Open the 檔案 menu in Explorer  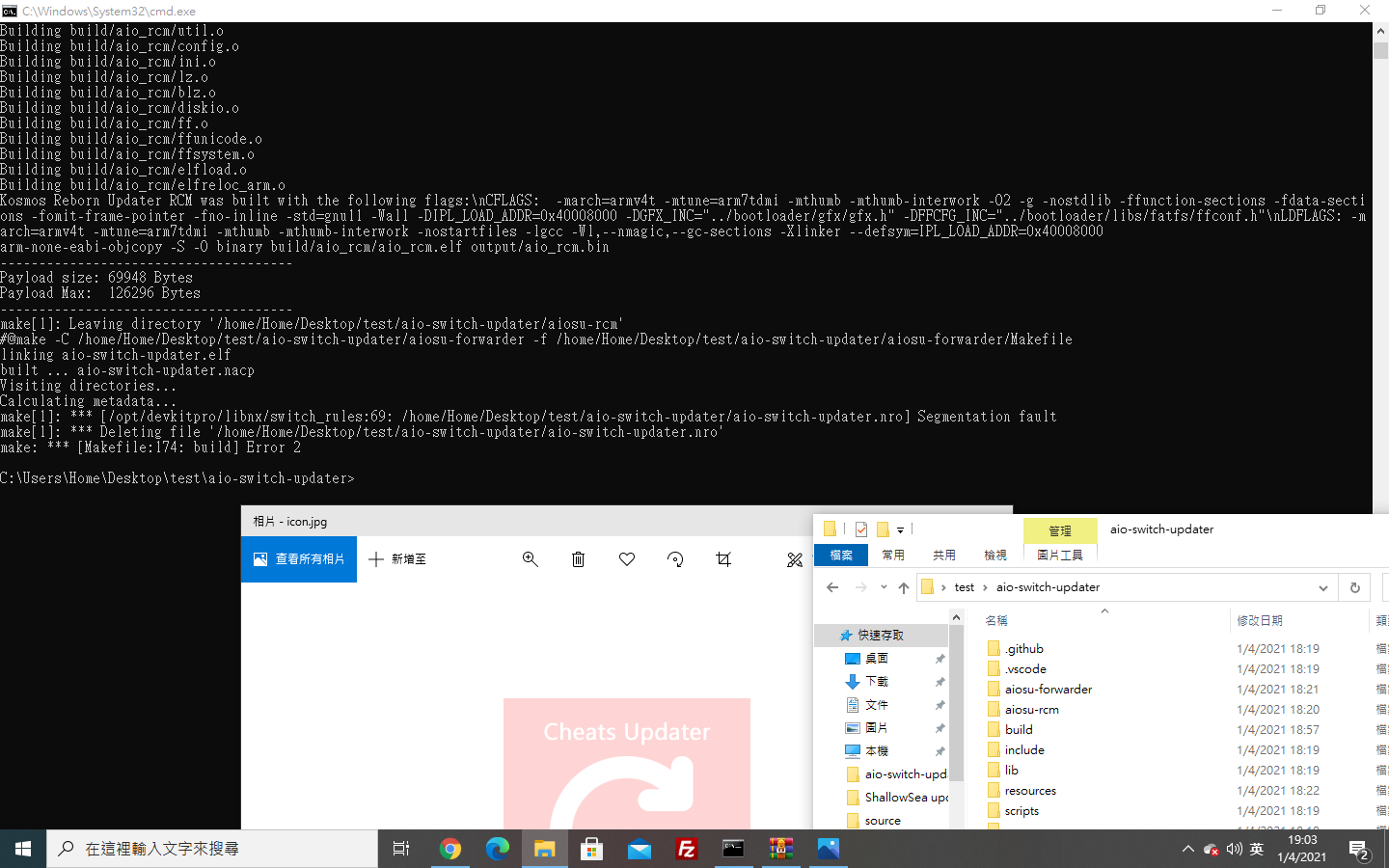pos(840,555)
